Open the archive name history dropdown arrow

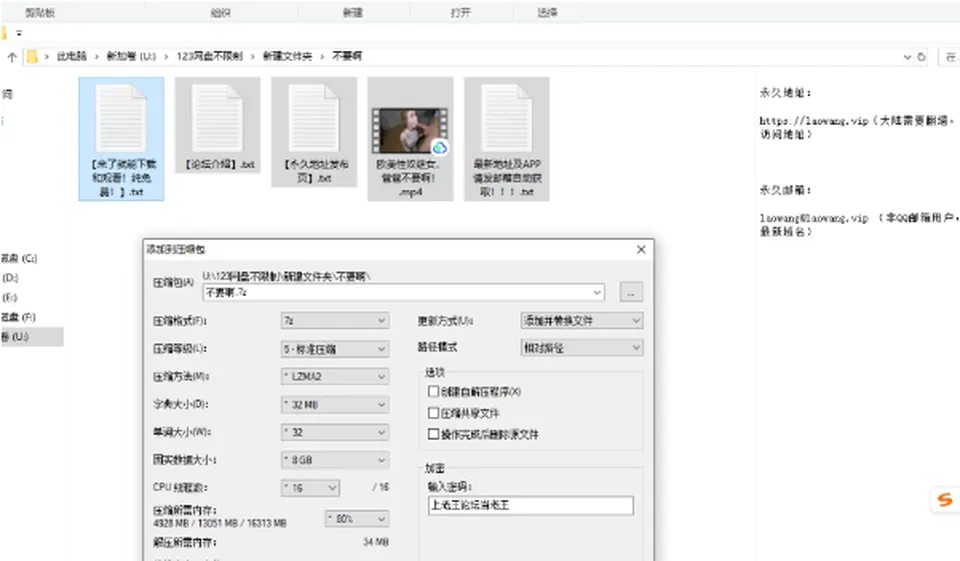coord(597,293)
